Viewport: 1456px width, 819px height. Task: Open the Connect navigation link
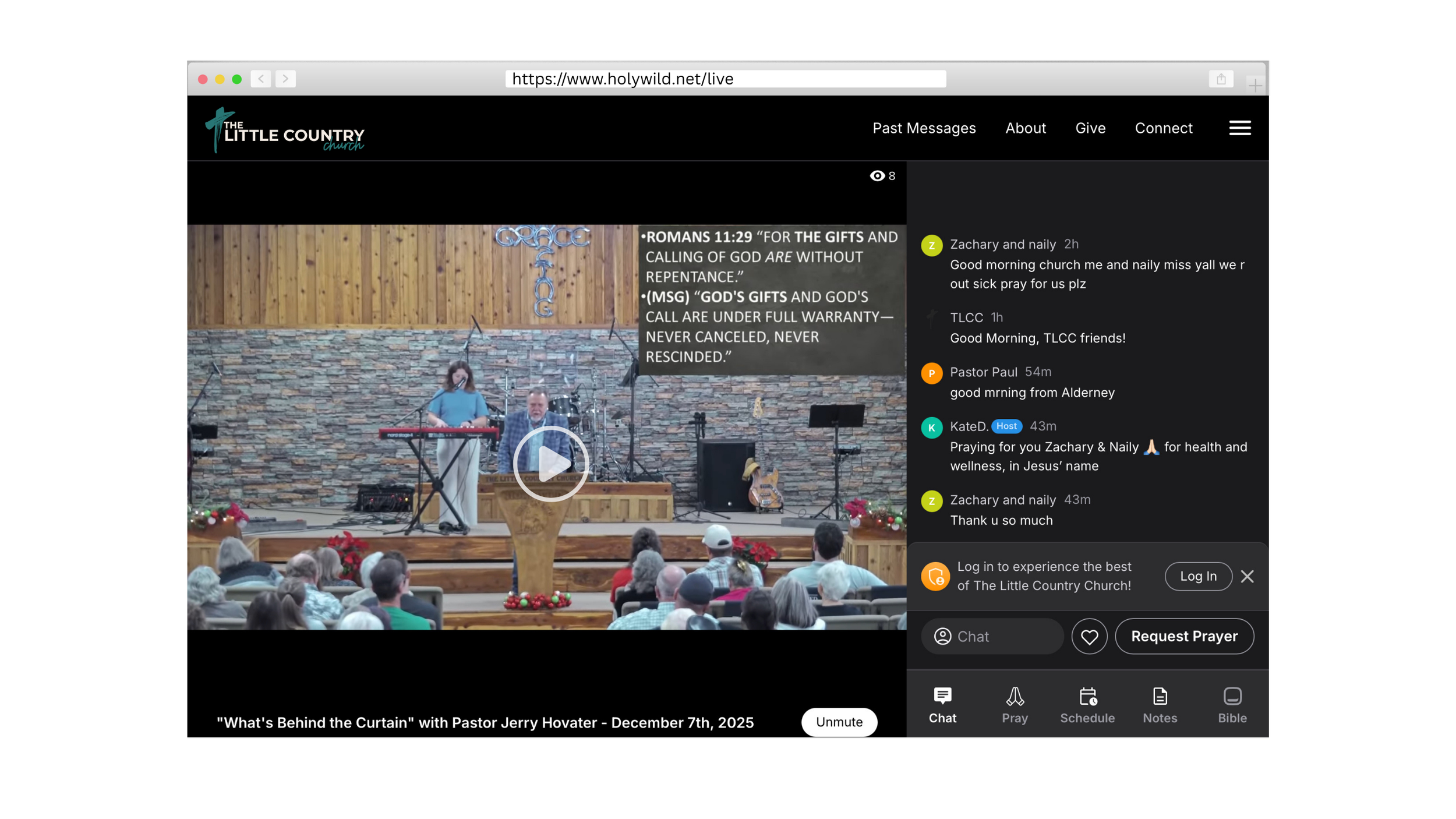tap(1163, 128)
